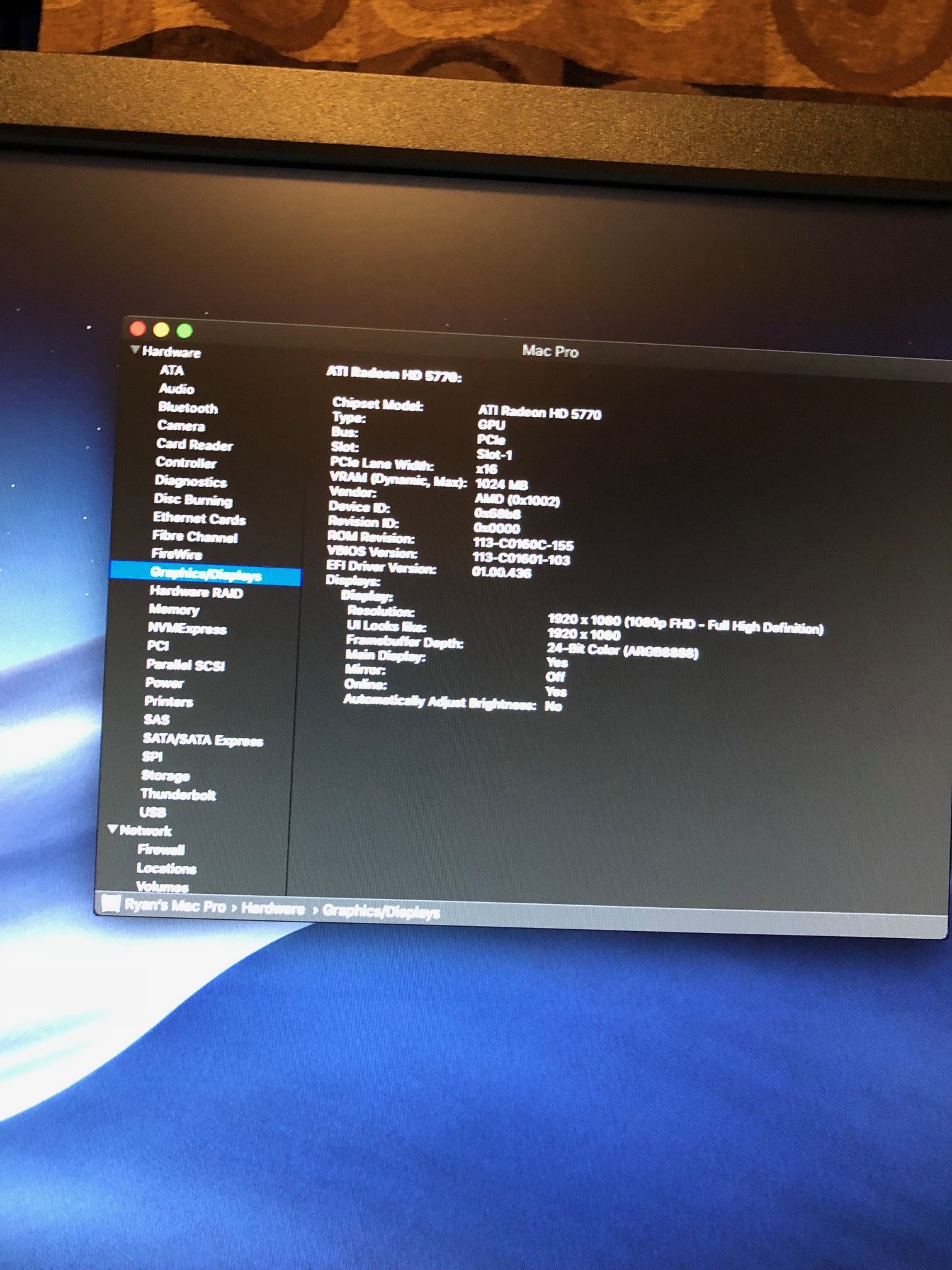Click Hardware in the path bar
The height and width of the screenshot is (1270, 952).
[x=273, y=909]
